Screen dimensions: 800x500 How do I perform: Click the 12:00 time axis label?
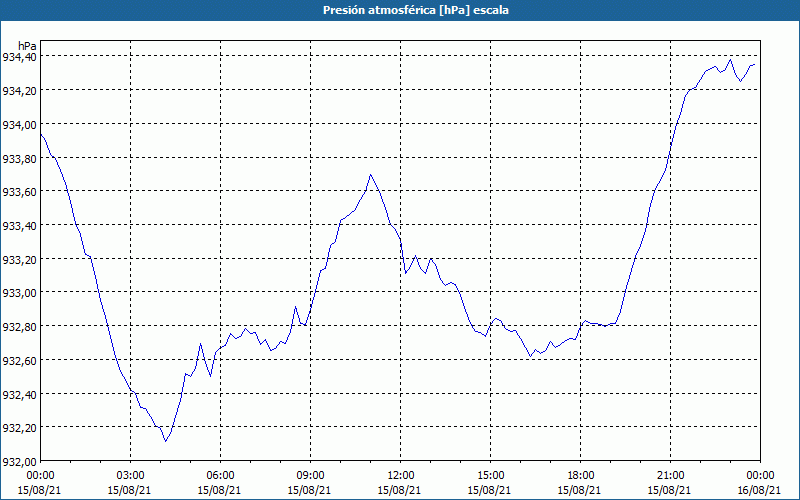pyautogui.click(x=401, y=476)
